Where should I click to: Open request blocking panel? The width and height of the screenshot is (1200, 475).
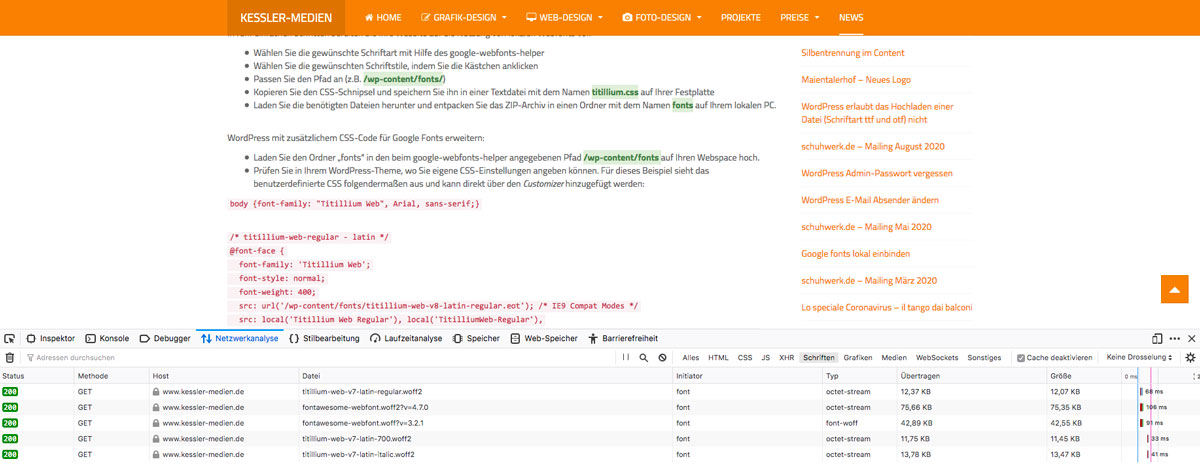coord(662,357)
